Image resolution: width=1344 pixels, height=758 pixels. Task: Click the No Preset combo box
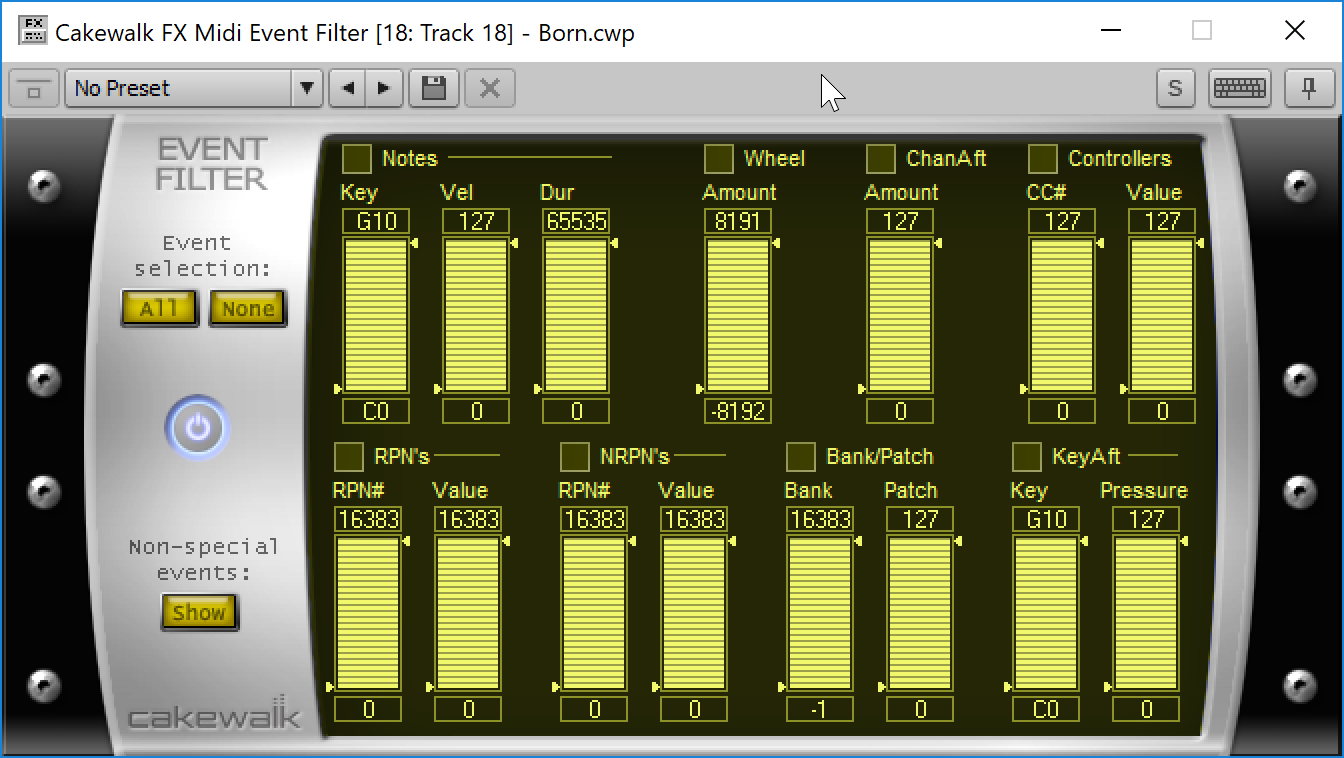(180, 88)
